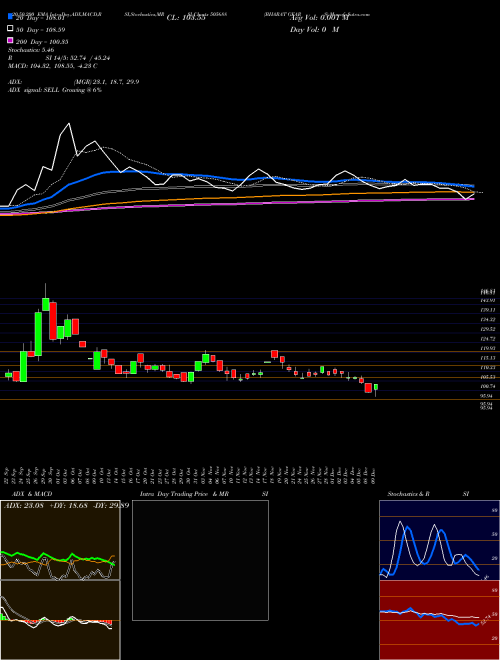Click the 119.93 price axis label
Image resolution: width=500 pixels, height=660 pixels.
tap(487, 348)
